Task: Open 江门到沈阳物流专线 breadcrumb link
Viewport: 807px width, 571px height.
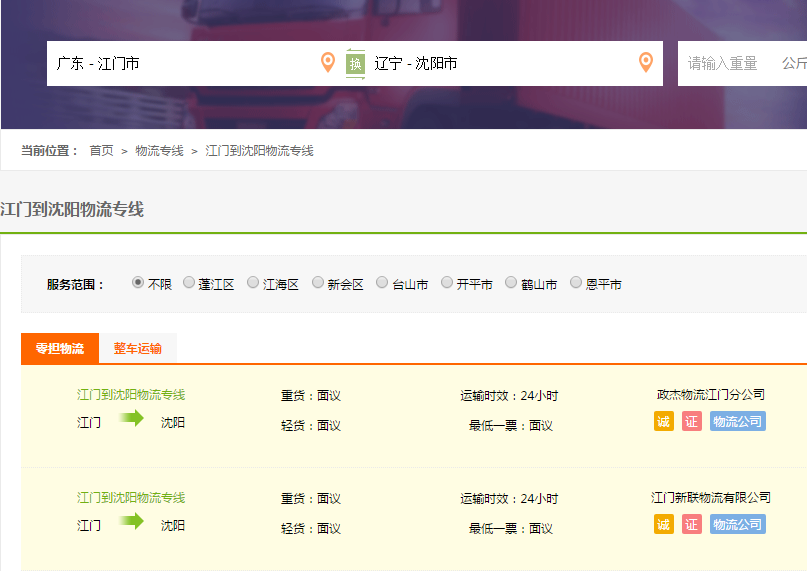Action: 259,150
